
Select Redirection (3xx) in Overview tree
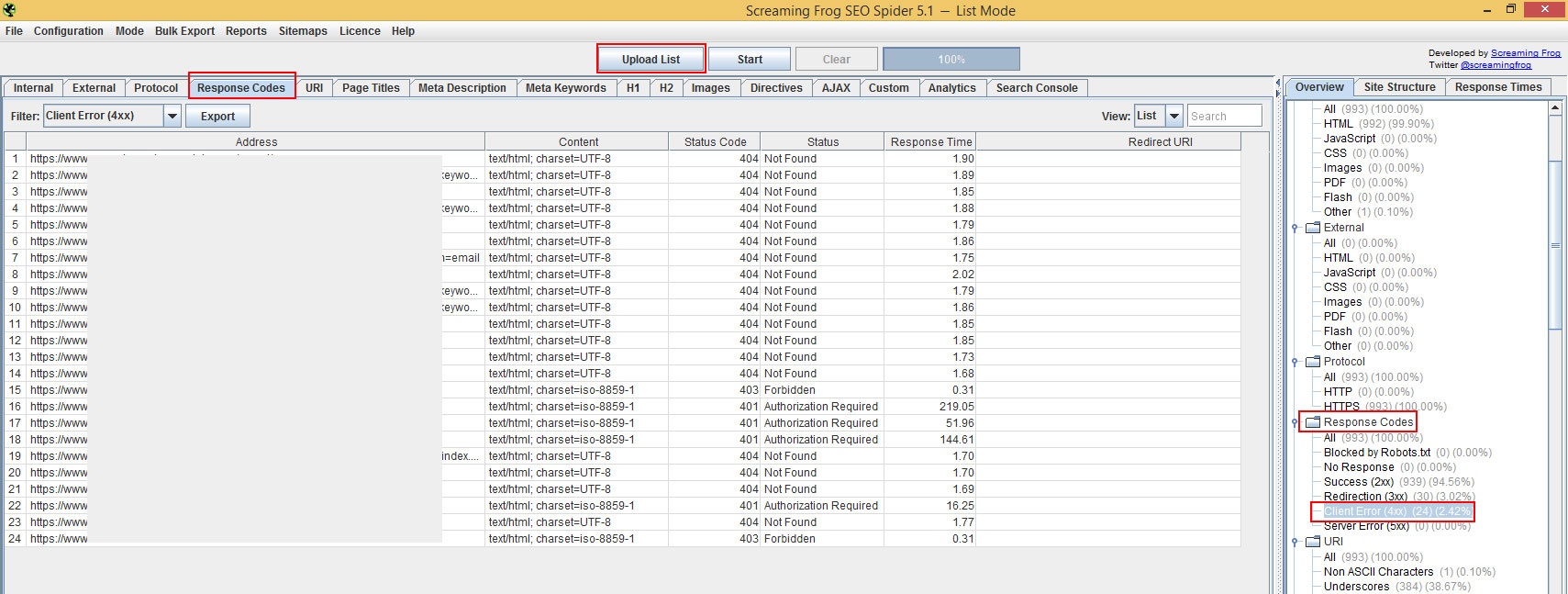pyautogui.click(x=1398, y=497)
